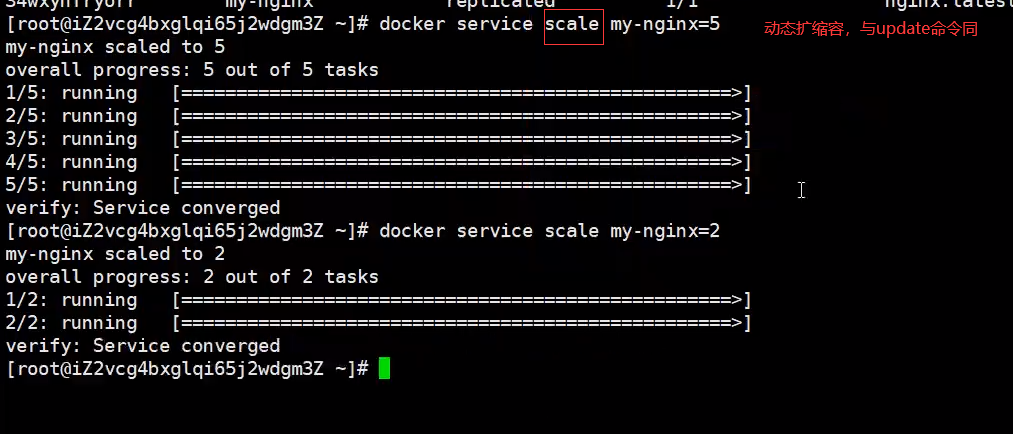Click 'overall progress: 2 out of 2 tasks'

[x=192, y=277]
